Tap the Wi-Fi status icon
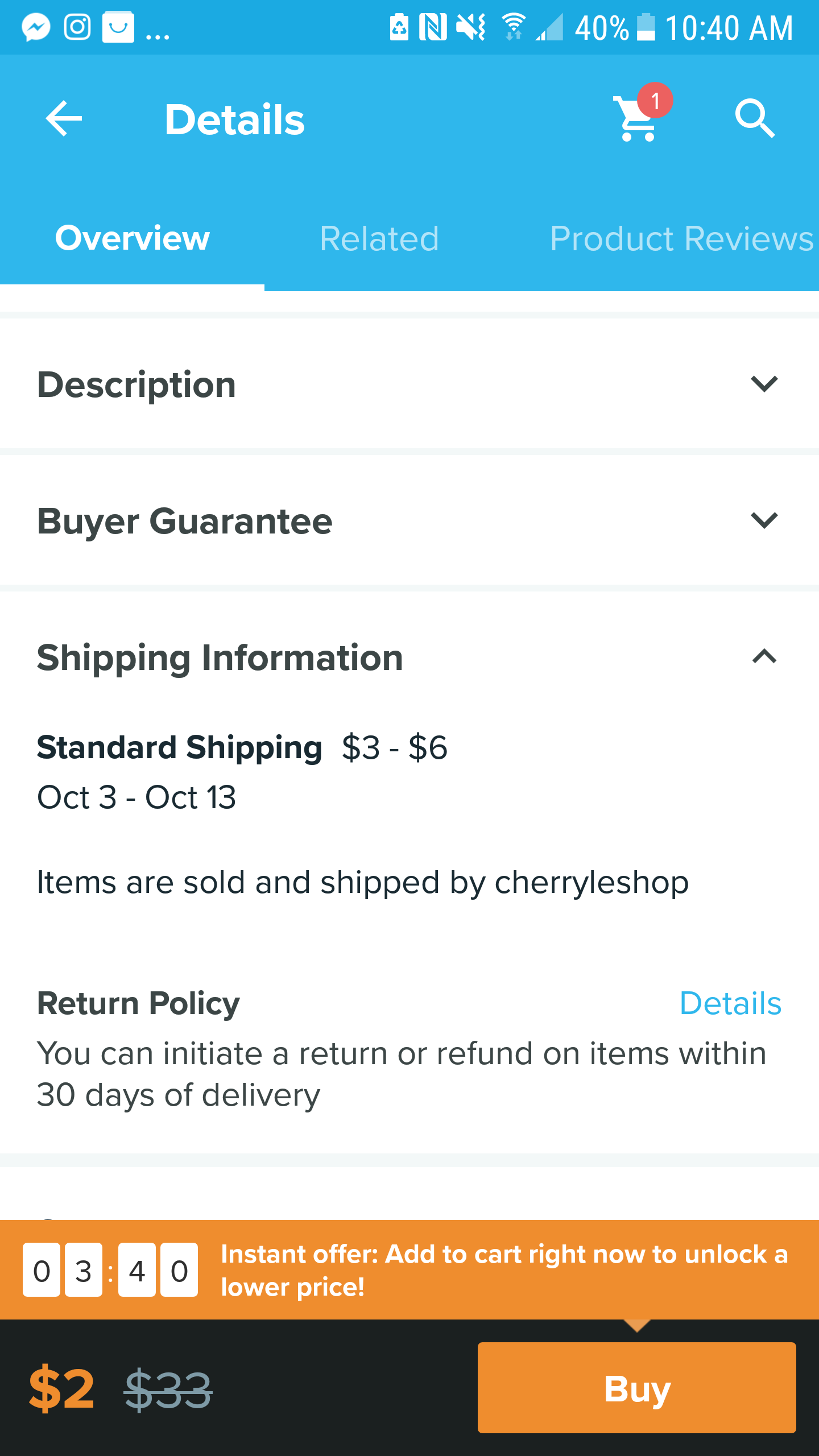This screenshot has width=819, height=1456. (514, 27)
